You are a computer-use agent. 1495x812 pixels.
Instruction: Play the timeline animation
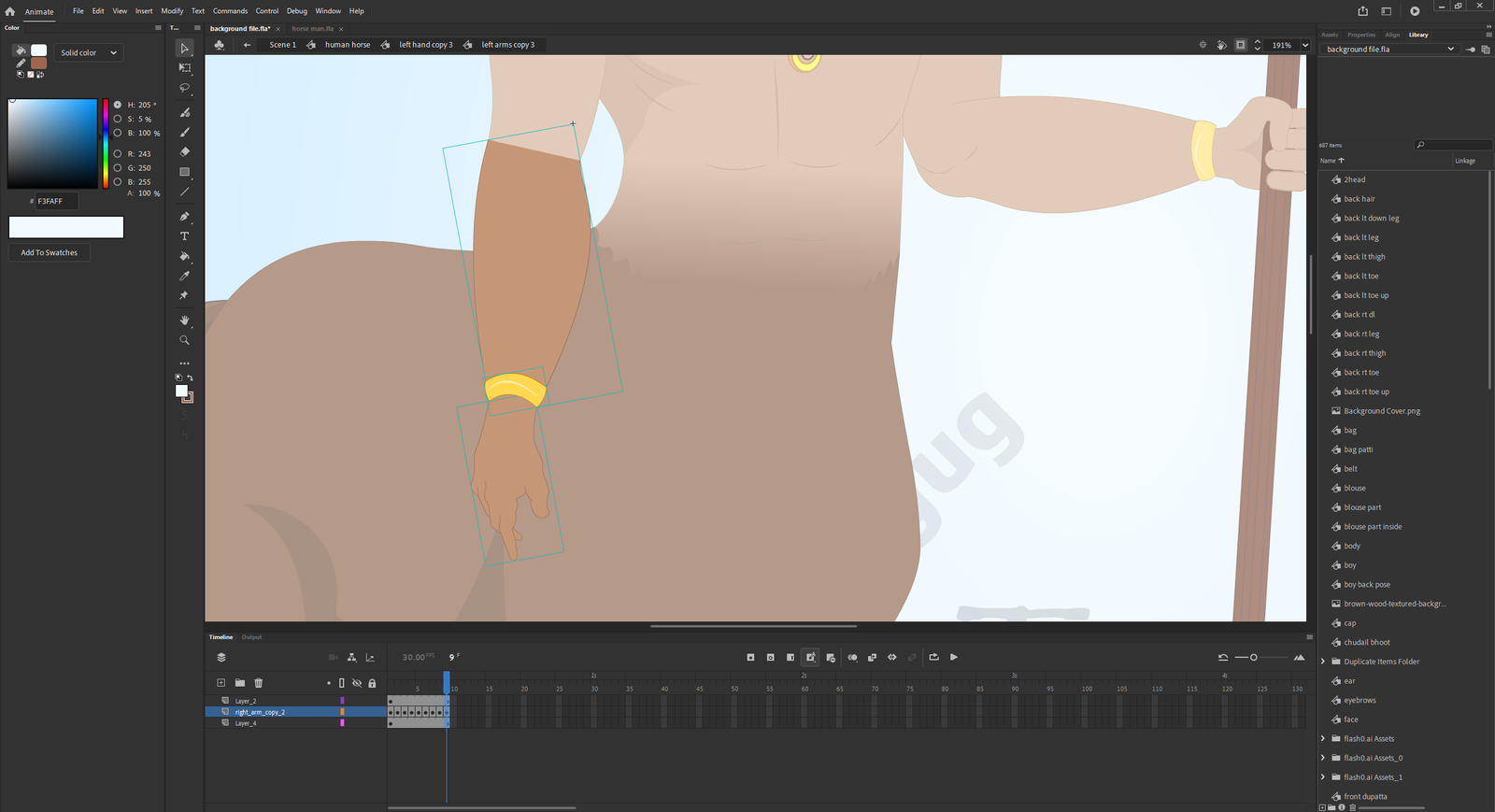click(954, 657)
